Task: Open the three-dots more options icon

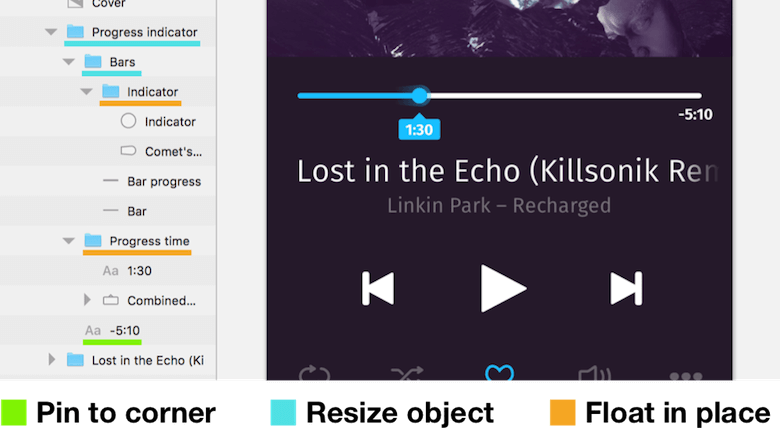Action: click(686, 376)
